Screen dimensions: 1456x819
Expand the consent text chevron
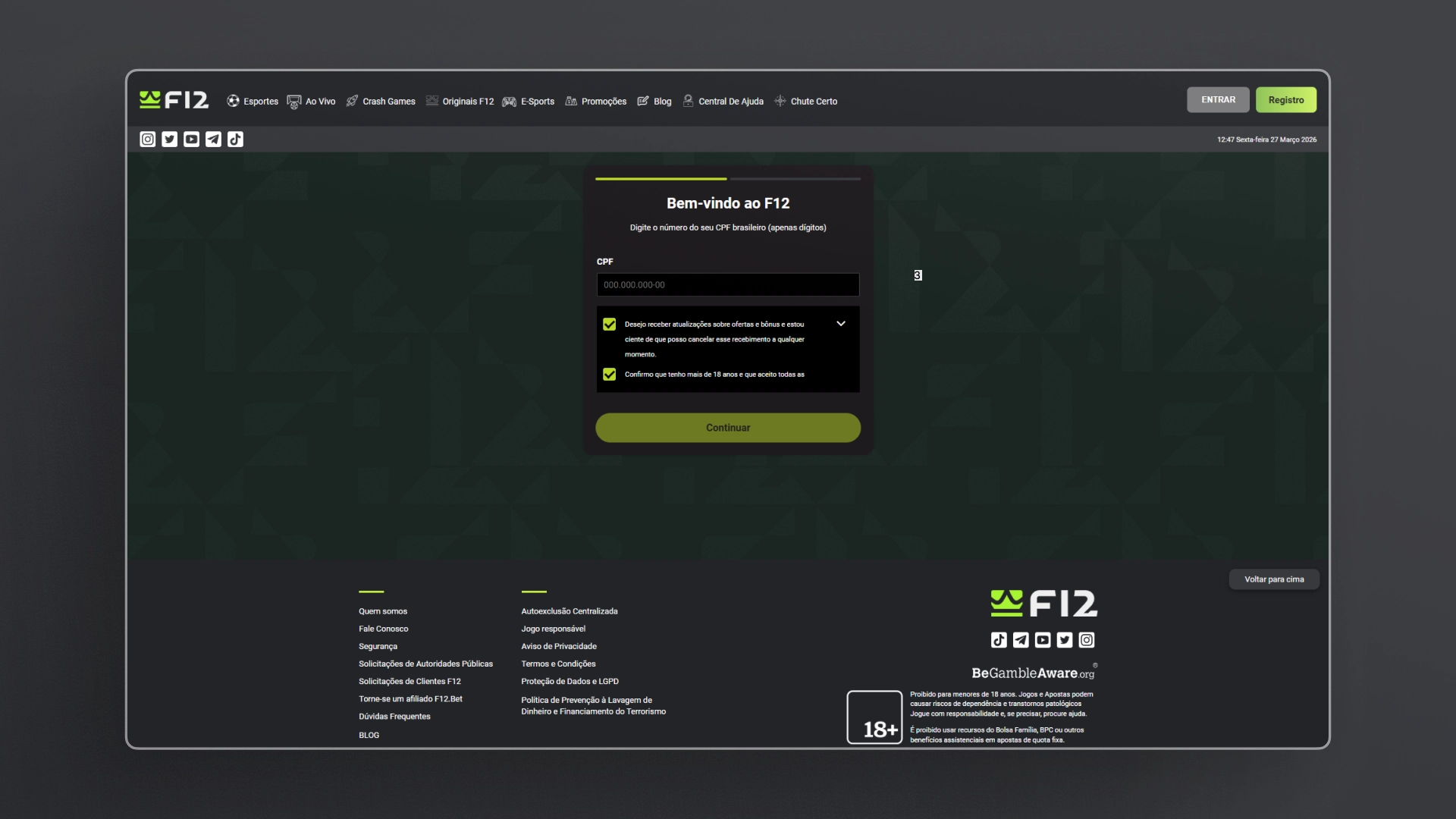click(x=841, y=324)
